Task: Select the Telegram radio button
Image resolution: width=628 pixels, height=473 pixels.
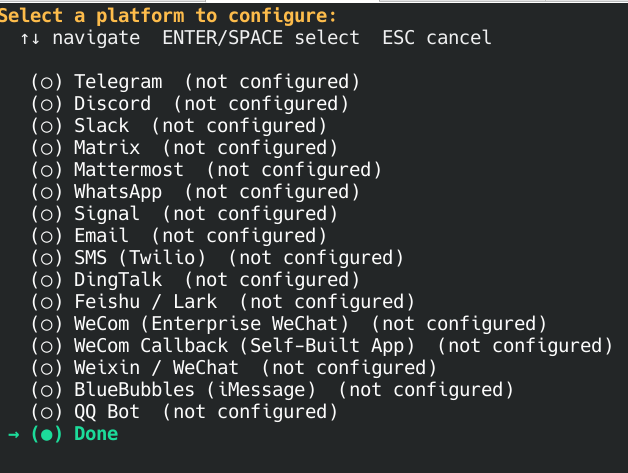Action: click(x=47, y=82)
